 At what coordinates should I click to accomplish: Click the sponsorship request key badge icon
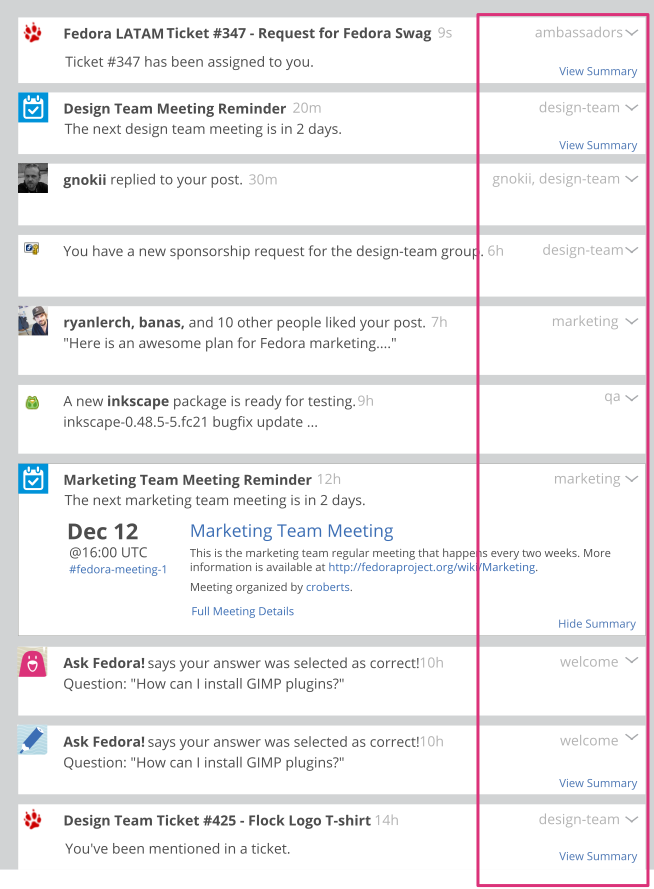(x=32, y=248)
